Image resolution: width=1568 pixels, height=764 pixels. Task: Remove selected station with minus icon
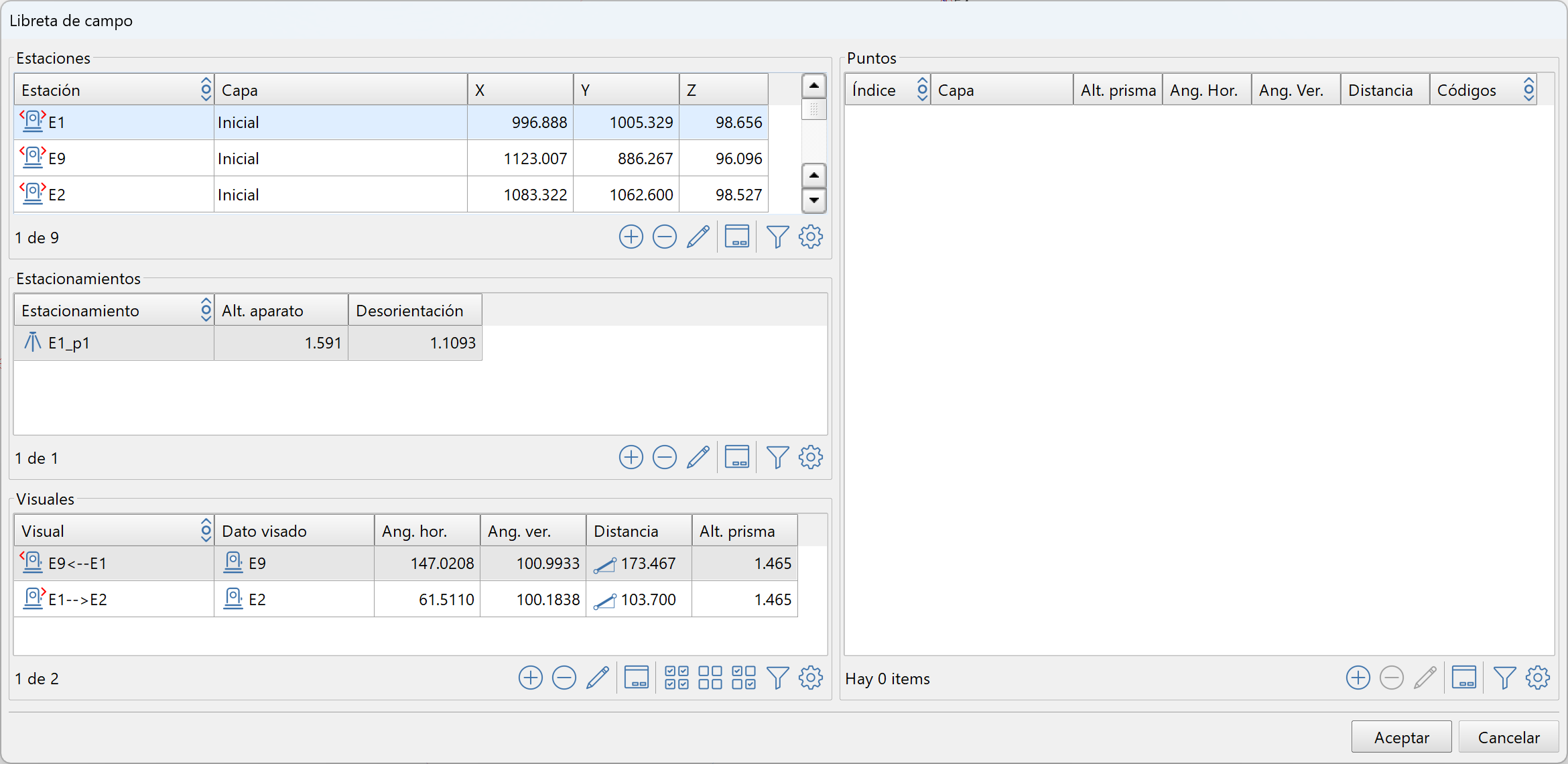[x=664, y=237]
